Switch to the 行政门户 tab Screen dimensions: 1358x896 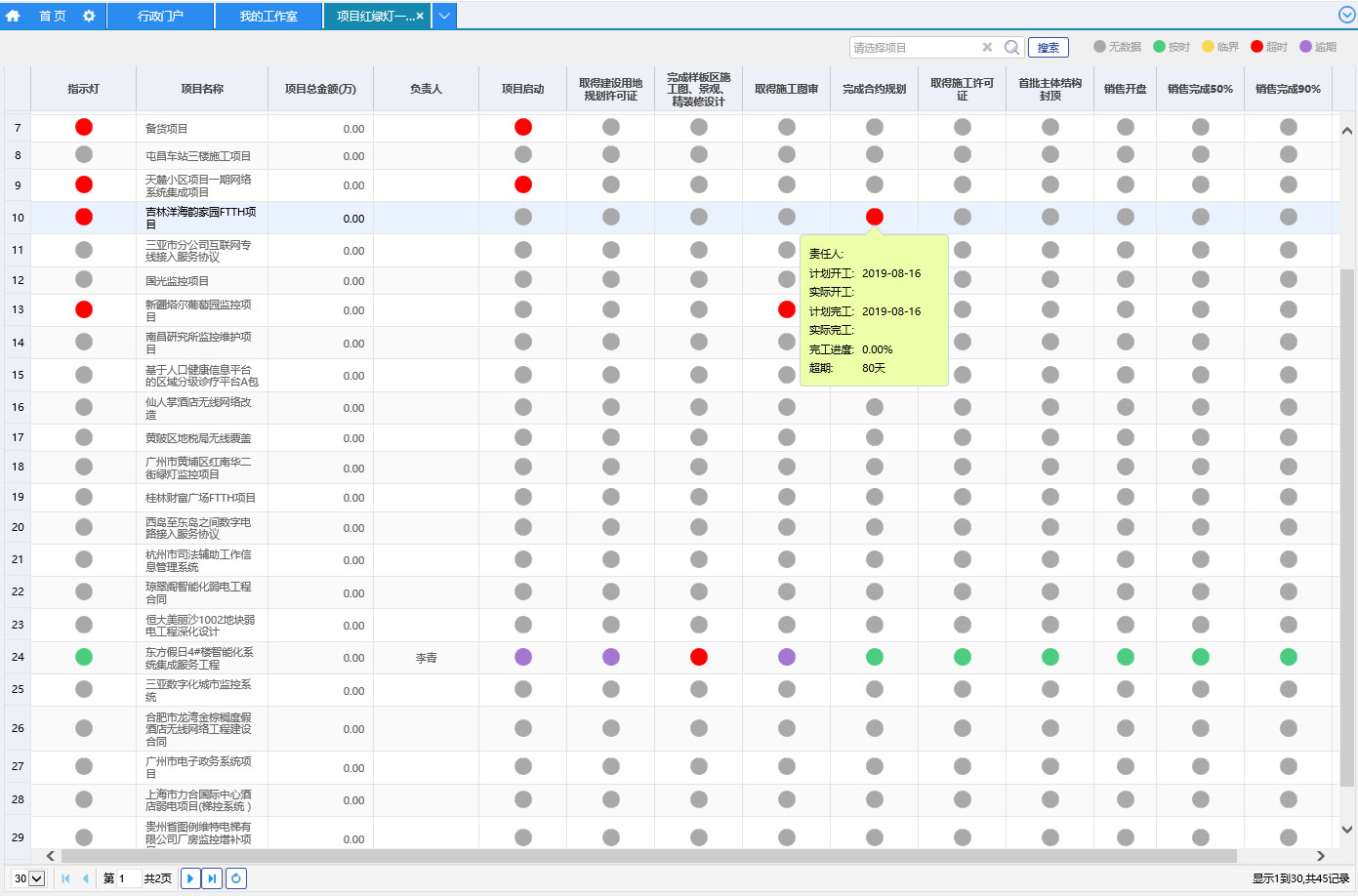pyautogui.click(x=160, y=16)
